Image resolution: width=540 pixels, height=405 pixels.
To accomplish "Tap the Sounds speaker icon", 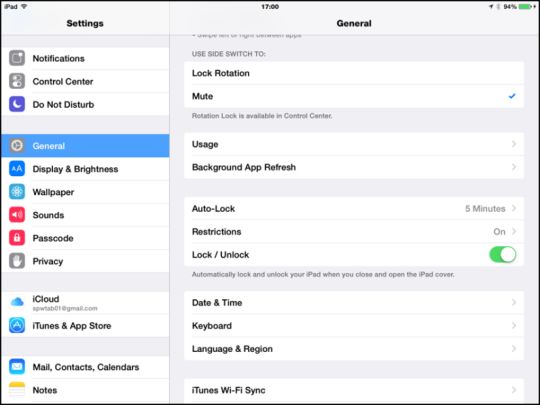I will pyautogui.click(x=17, y=215).
